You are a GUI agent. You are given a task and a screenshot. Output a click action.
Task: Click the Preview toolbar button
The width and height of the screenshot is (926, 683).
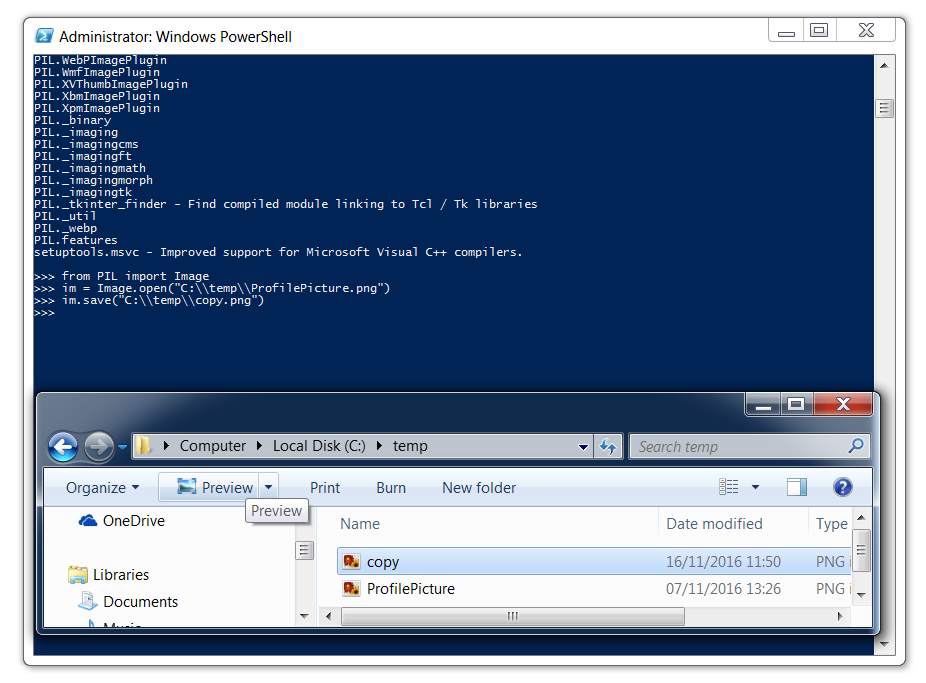[x=215, y=488]
